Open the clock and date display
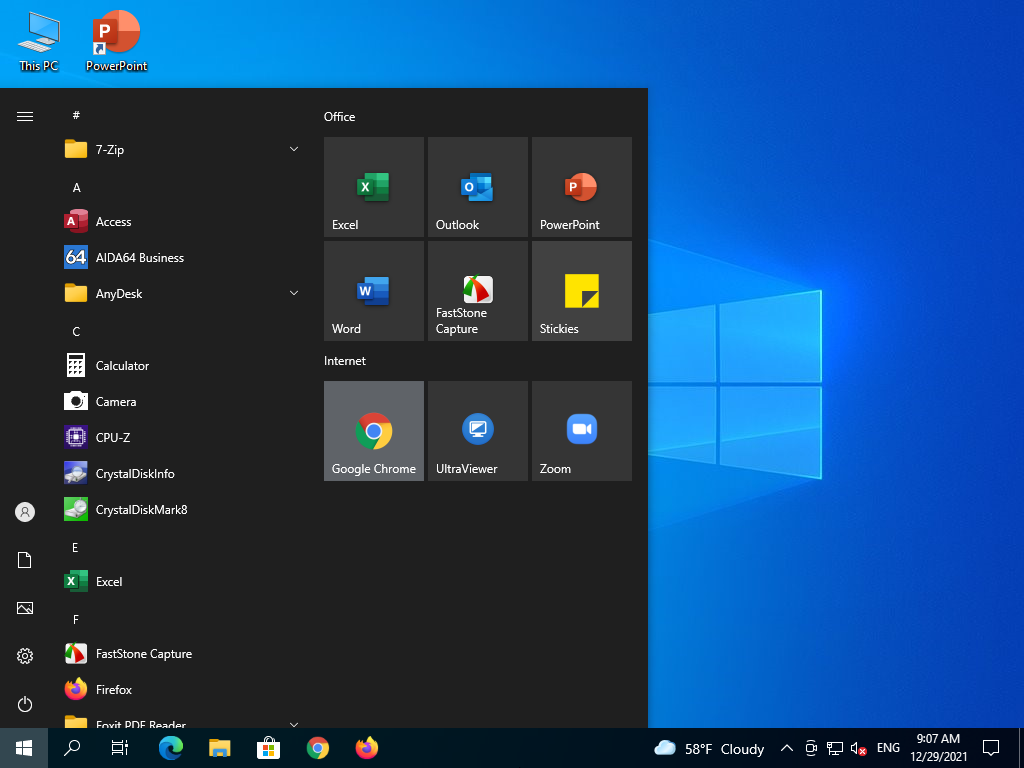This screenshot has height=768, width=1024. point(937,747)
